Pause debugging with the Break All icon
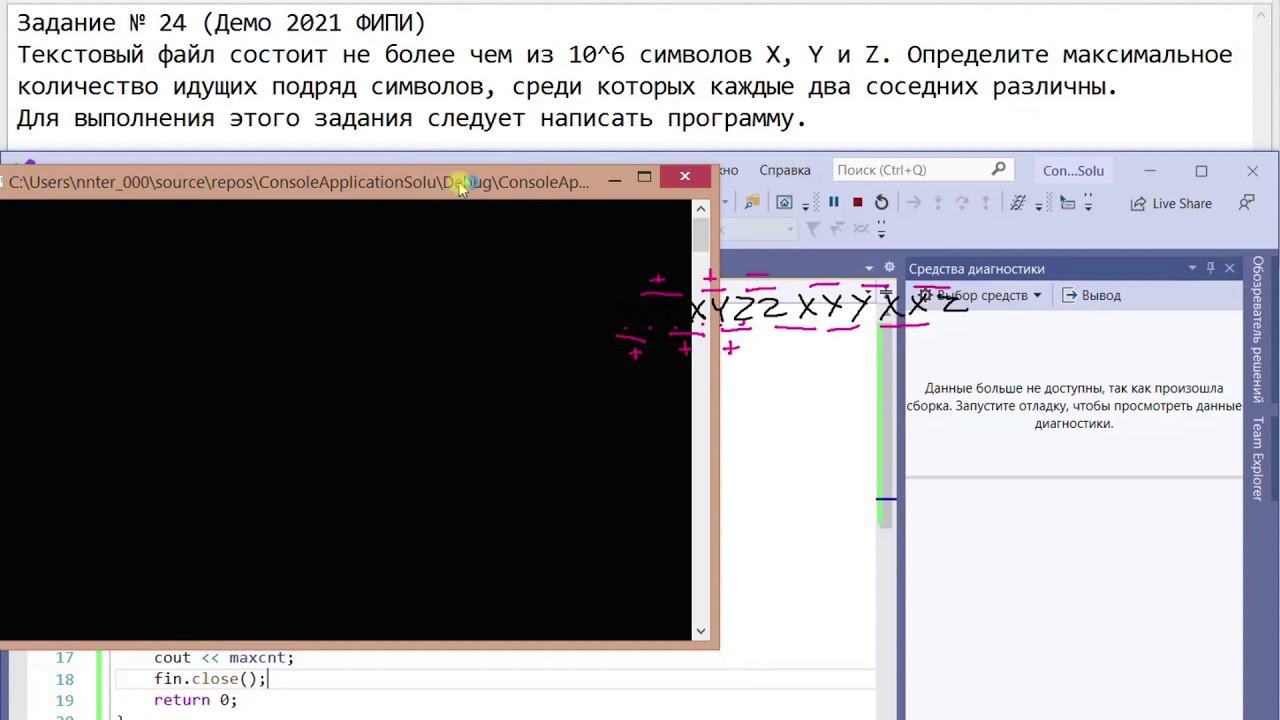This screenshot has height=720, width=1280. [833, 203]
